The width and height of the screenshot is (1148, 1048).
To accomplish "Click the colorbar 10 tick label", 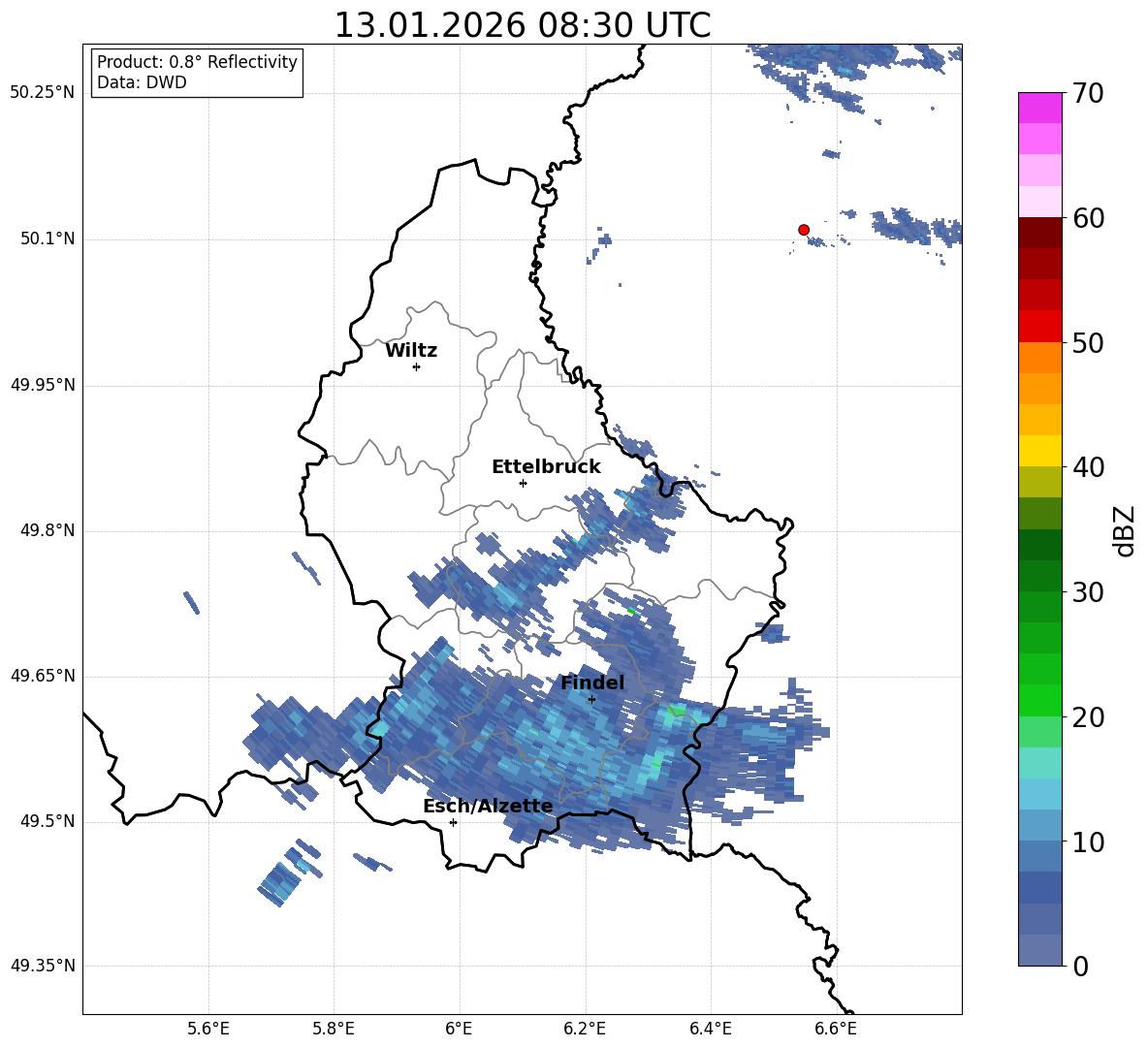I will [1088, 842].
